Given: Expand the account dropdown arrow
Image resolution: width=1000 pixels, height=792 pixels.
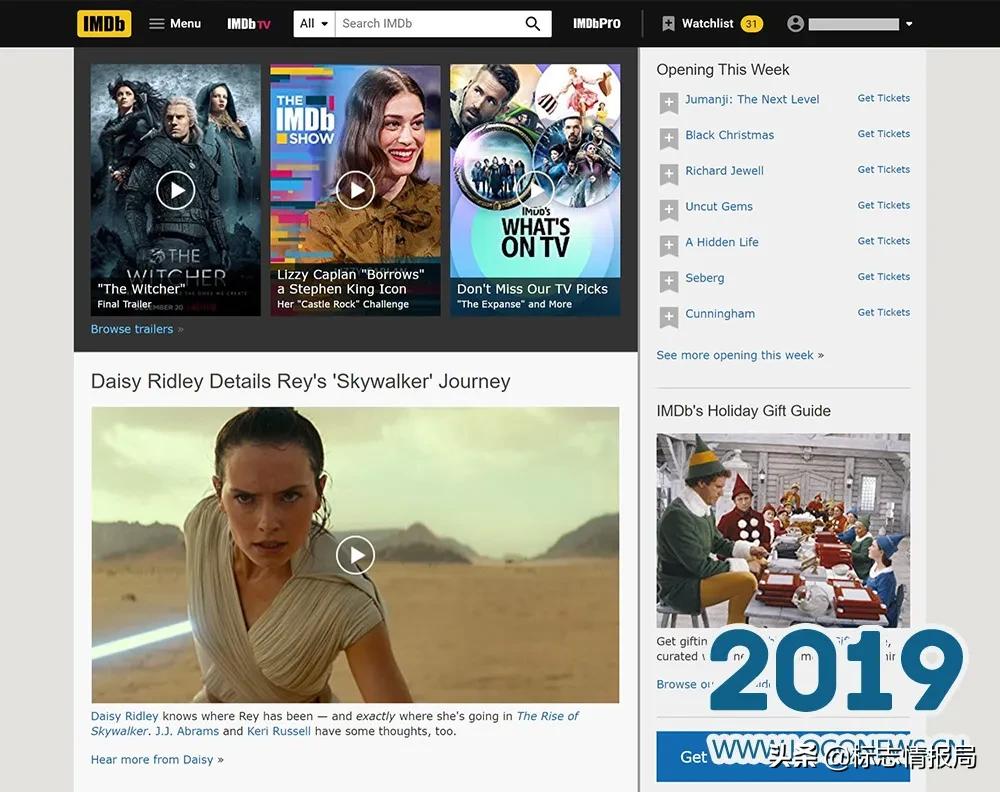Looking at the screenshot, I should click(x=909, y=24).
